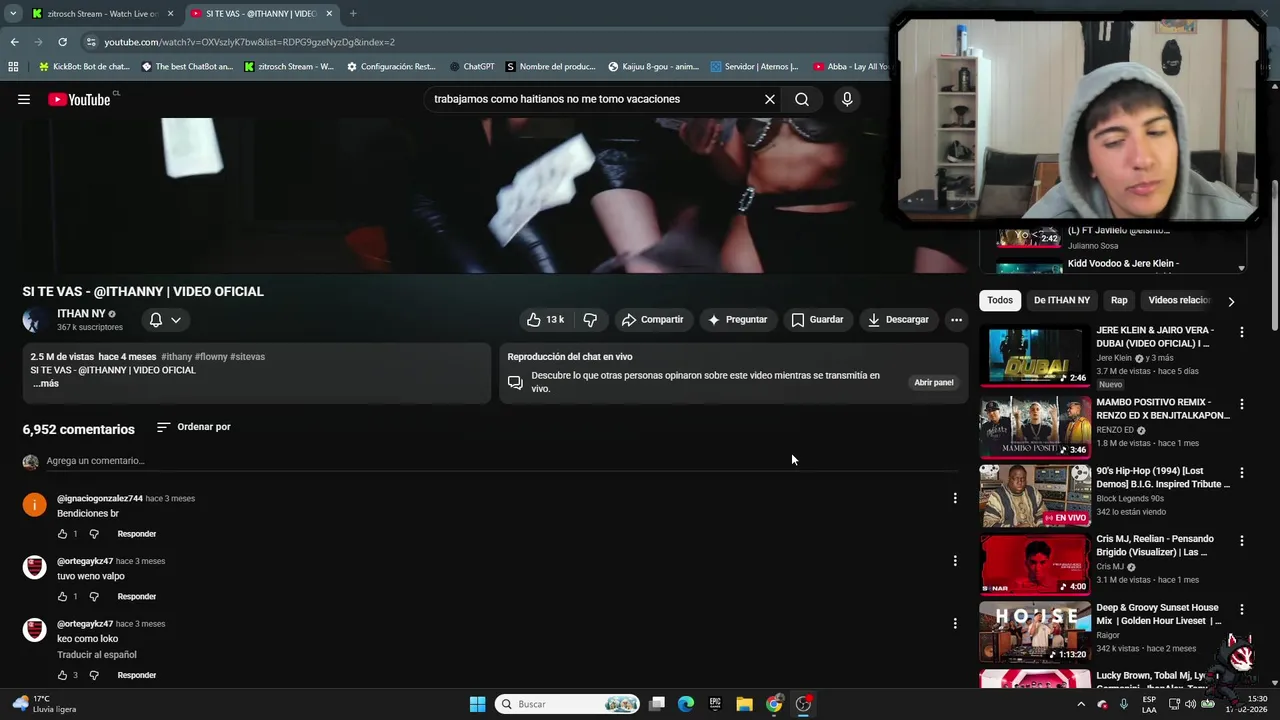Open the Windows Start menu
1280x720 pixels.
478,704
